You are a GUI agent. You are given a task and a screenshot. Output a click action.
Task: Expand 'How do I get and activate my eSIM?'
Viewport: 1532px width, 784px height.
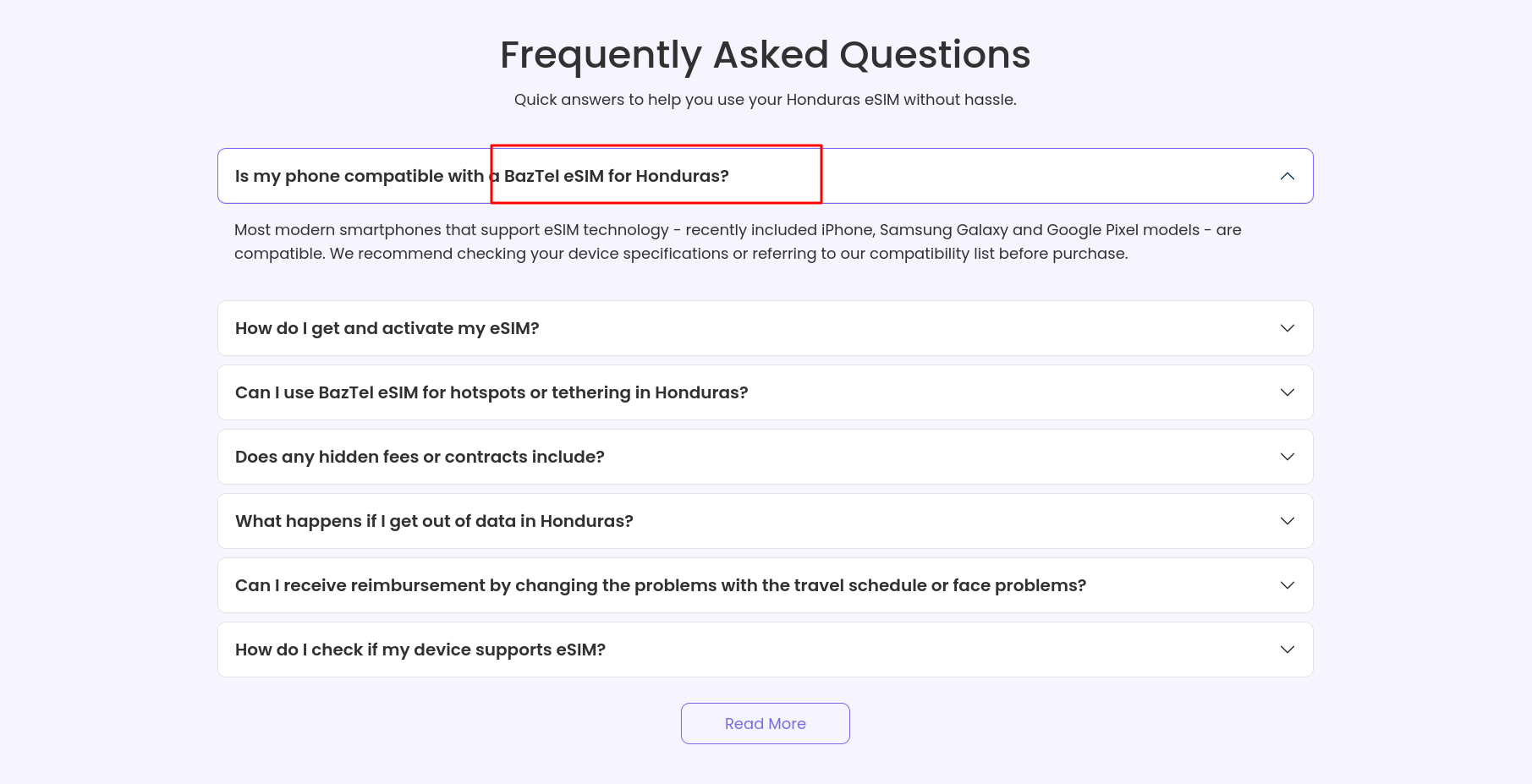[387, 328]
